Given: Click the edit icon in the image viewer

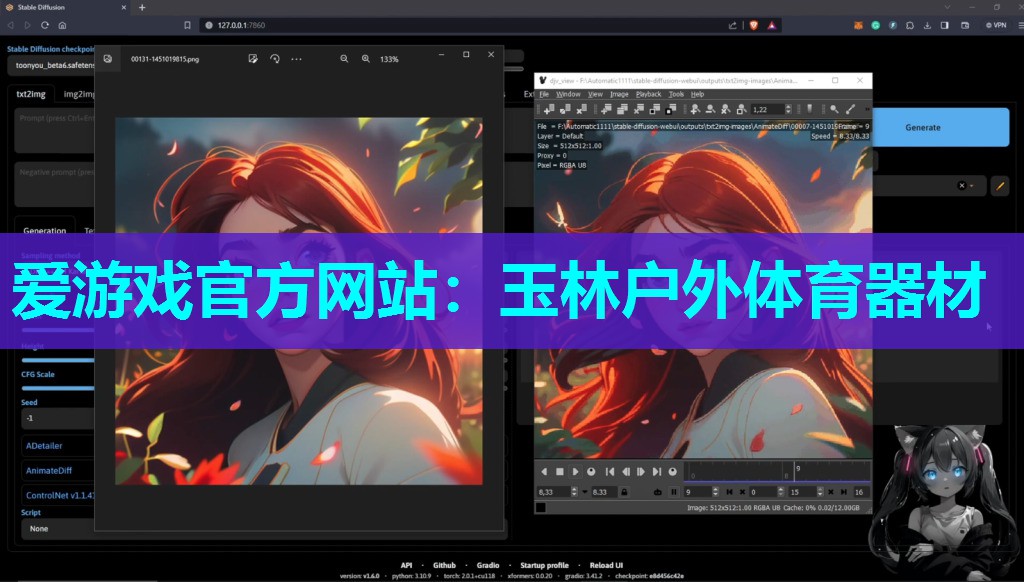Looking at the screenshot, I should [x=253, y=59].
